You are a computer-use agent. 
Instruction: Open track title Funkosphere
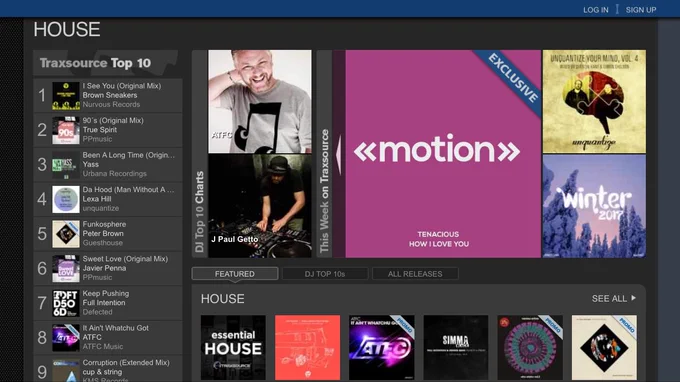pyautogui.click(x=104, y=224)
